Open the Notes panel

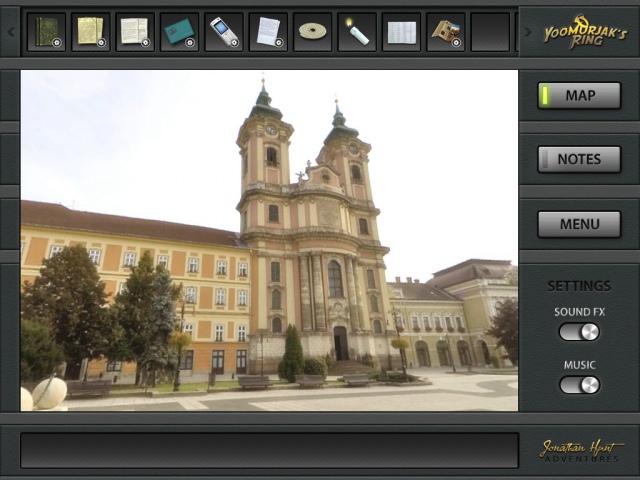coord(579,159)
